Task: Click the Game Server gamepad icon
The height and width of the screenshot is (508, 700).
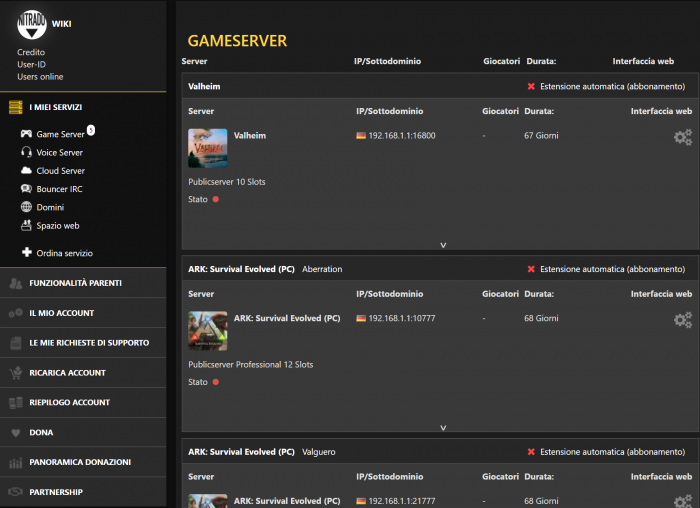Action: tap(26, 133)
